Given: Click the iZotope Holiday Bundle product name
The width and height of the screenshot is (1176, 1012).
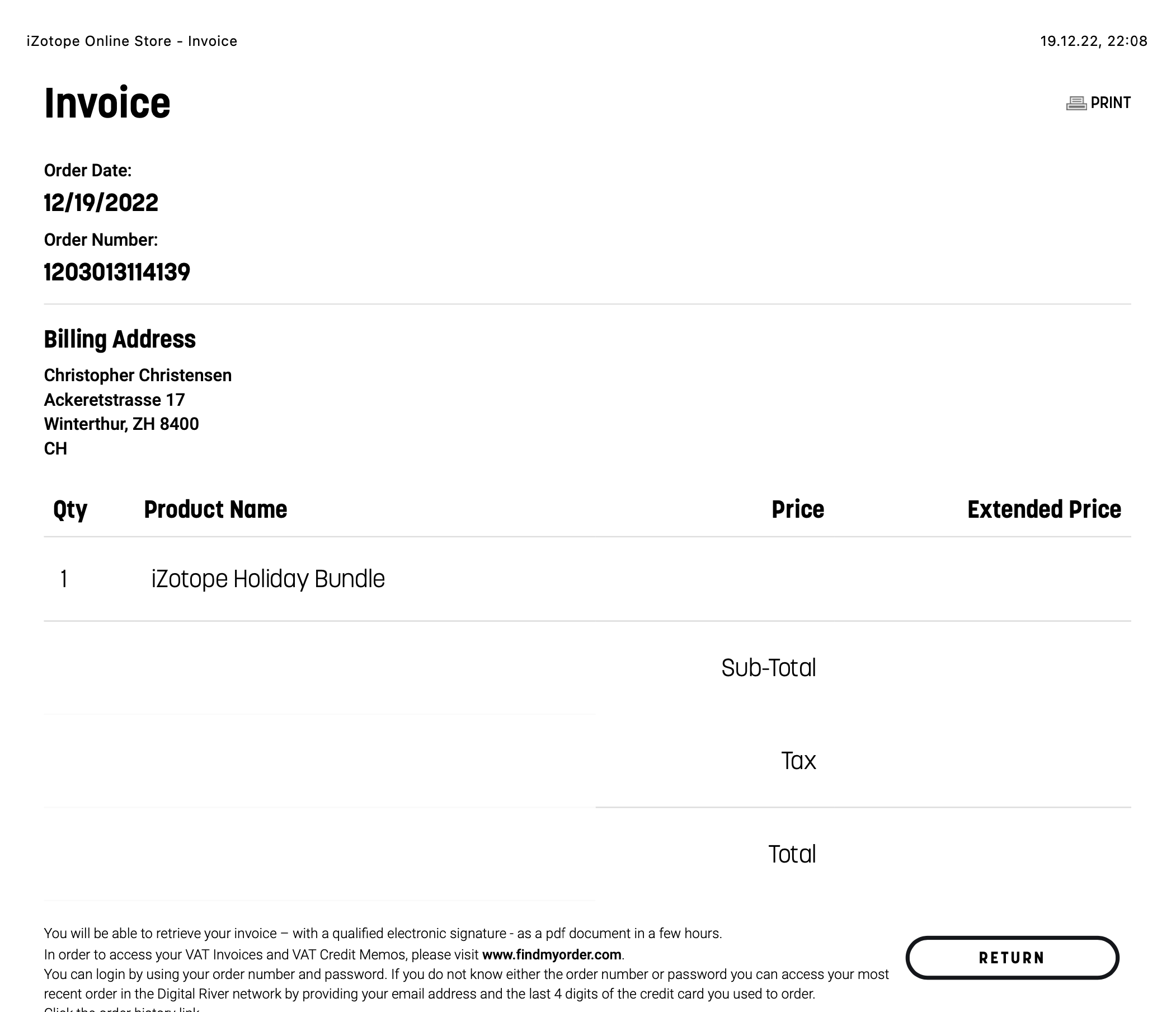Looking at the screenshot, I should [268, 579].
